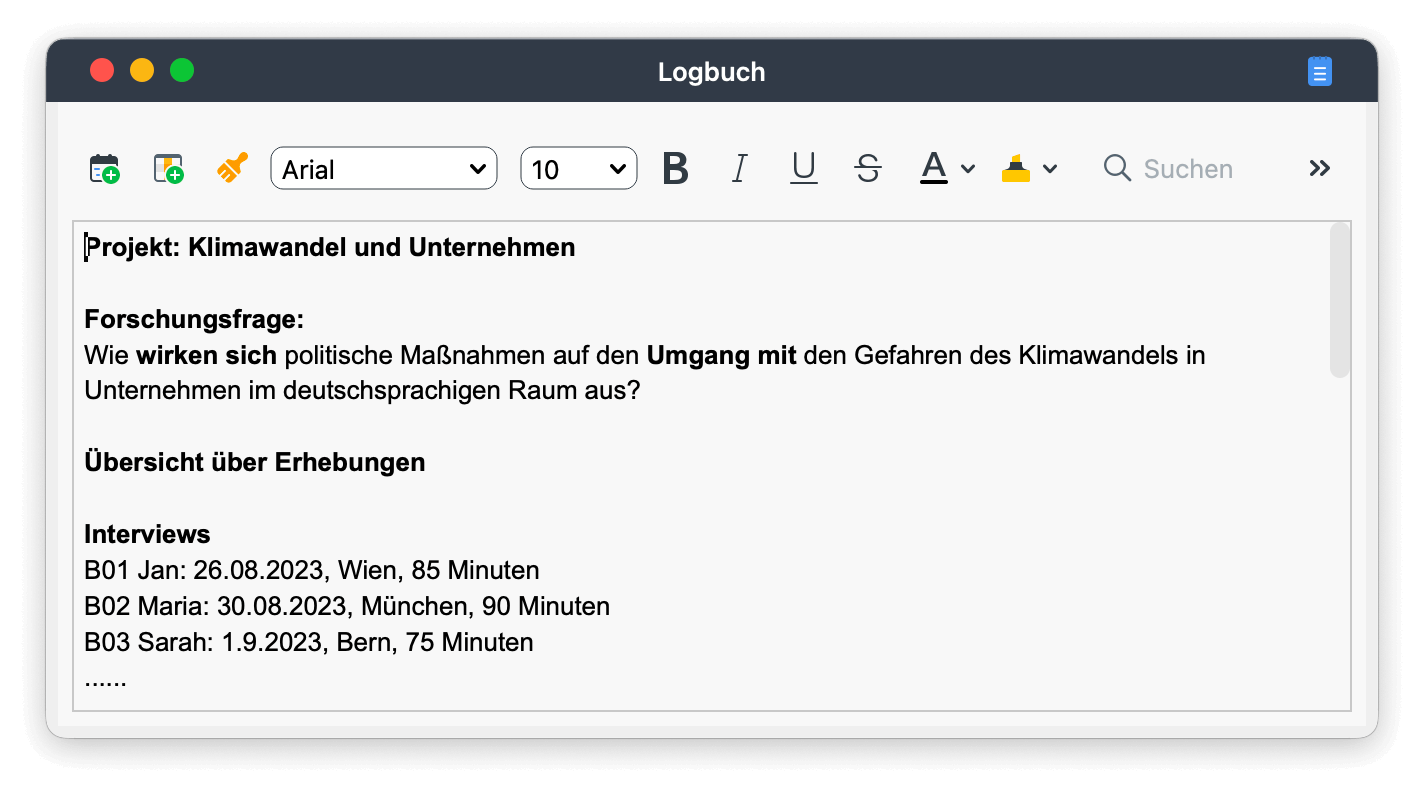Open the Arial font family dropdown
The image size is (1424, 792).
click(383, 168)
